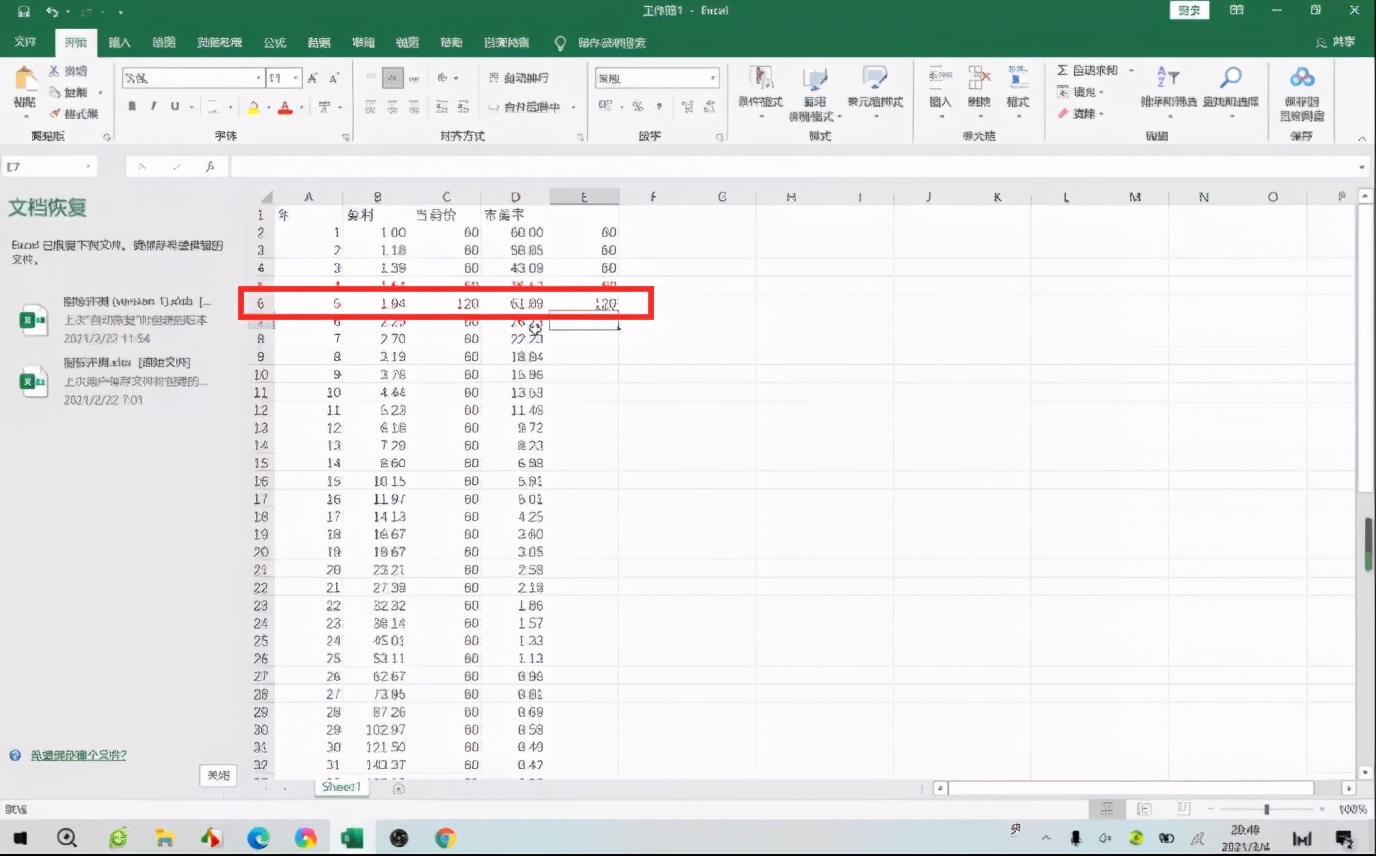Click the Close button in Document Recovery pane
This screenshot has height=856, width=1376.
[218, 775]
